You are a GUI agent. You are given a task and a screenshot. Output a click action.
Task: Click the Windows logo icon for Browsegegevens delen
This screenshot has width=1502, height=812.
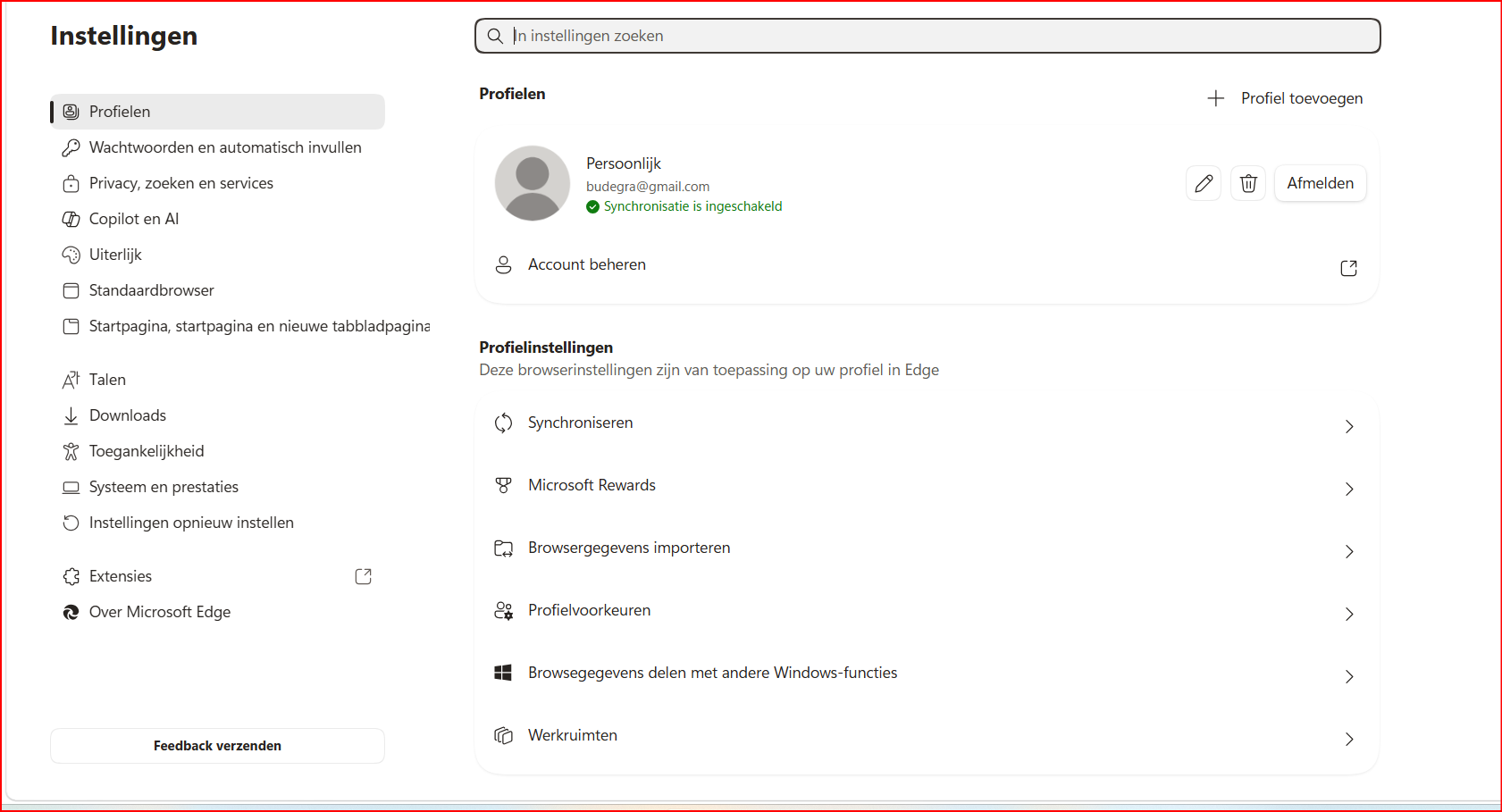pos(503,673)
